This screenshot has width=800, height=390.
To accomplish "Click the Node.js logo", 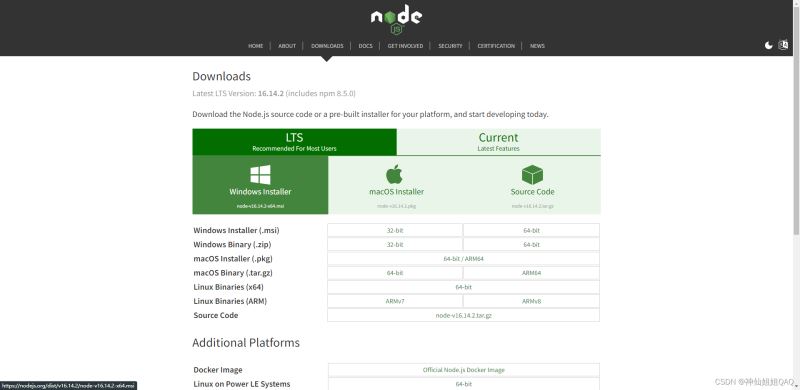I will (x=396, y=20).
